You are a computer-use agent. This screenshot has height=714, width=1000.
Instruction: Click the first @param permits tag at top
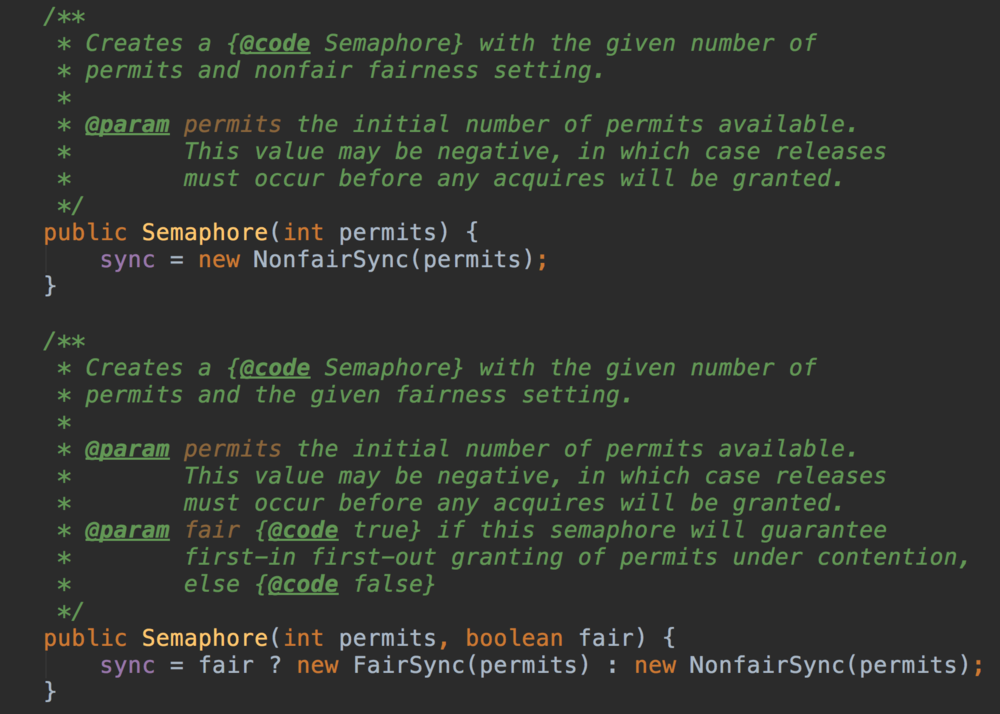127,124
